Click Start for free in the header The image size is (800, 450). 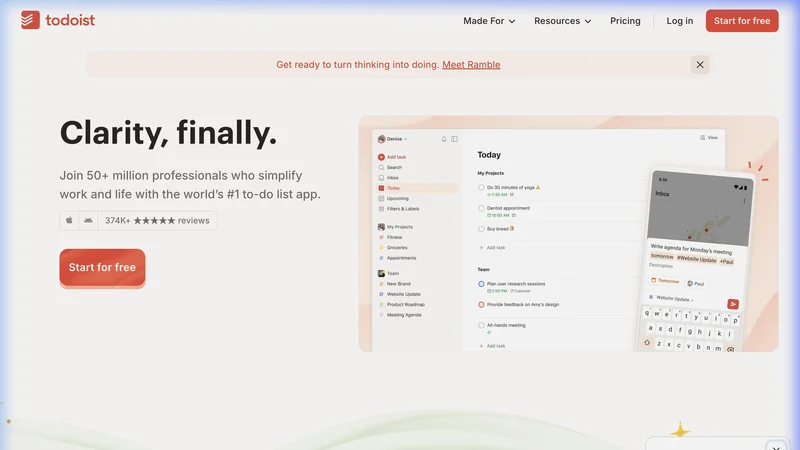pos(742,21)
